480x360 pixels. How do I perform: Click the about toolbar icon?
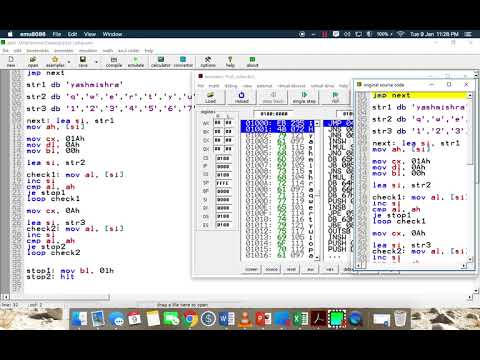pyautogui.click(x=252, y=62)
